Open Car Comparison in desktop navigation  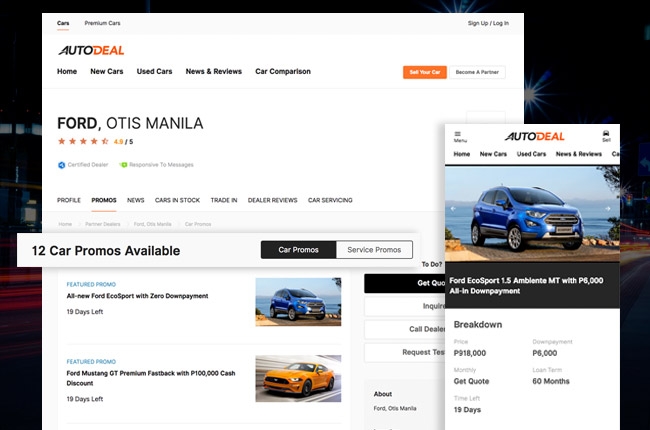click(283, 71)
